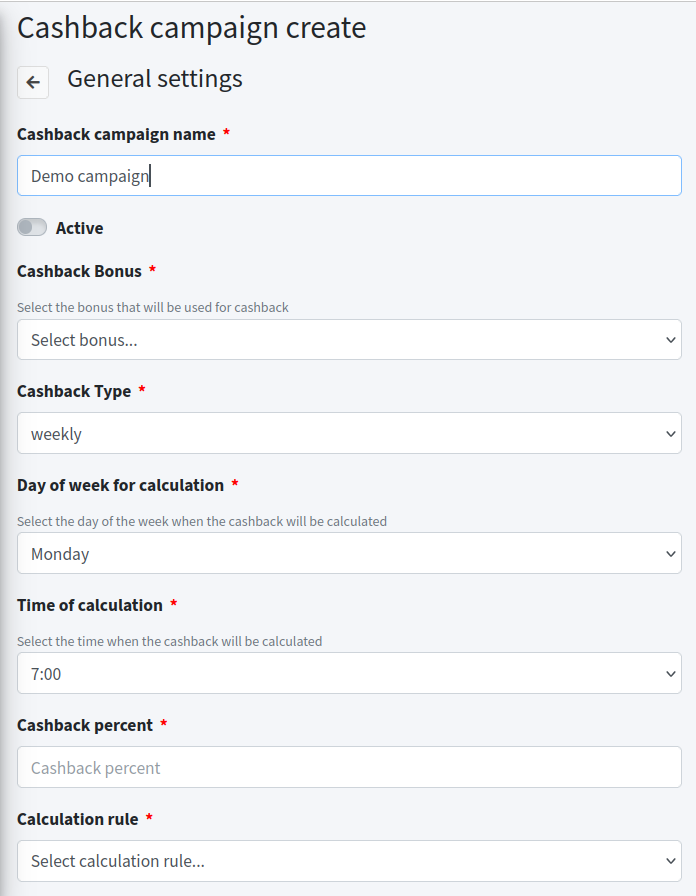
Task: Click the Cashback percent label
Action: coord(85,725)
